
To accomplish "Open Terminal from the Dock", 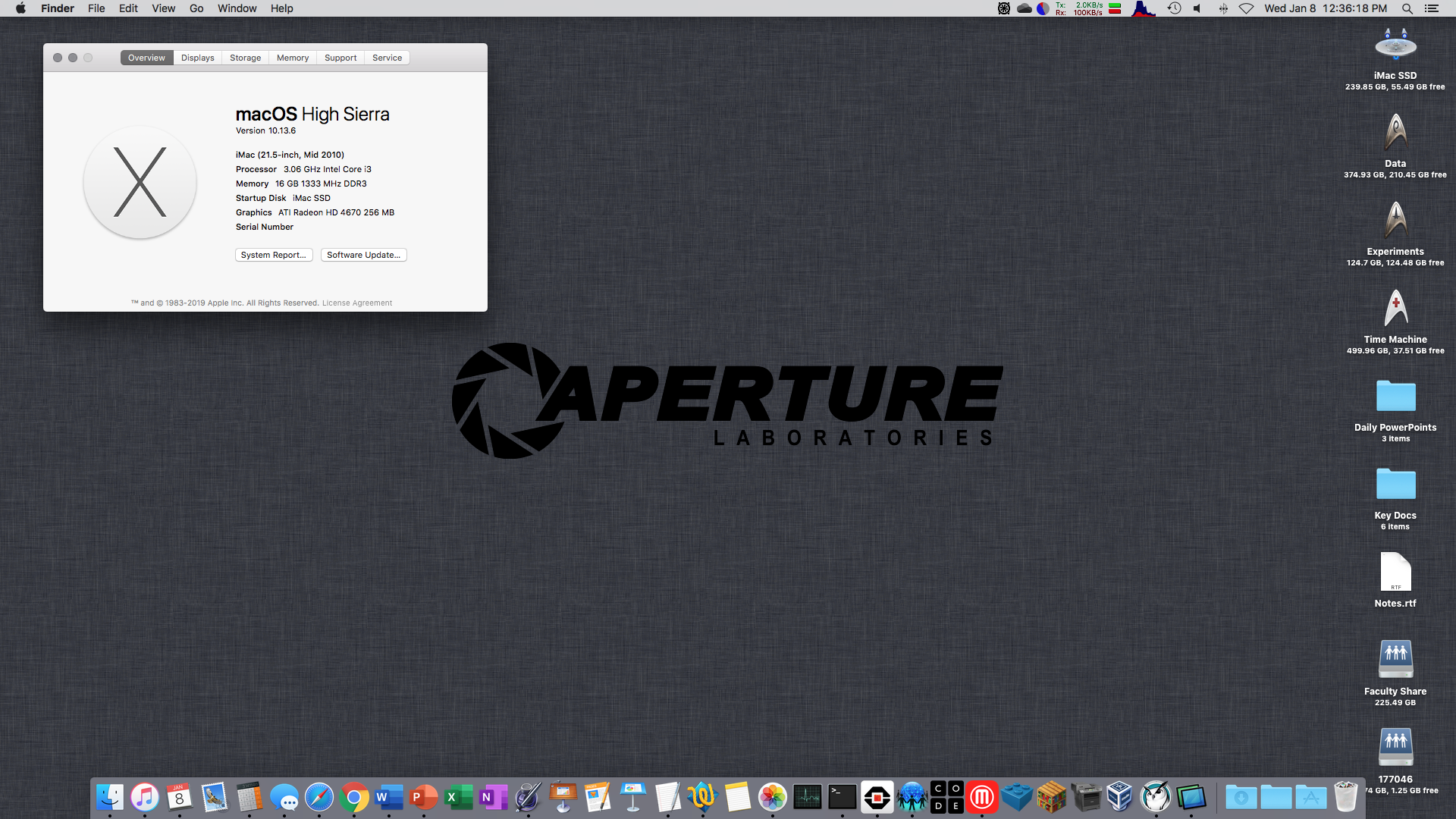I will [x=843, y=797].
